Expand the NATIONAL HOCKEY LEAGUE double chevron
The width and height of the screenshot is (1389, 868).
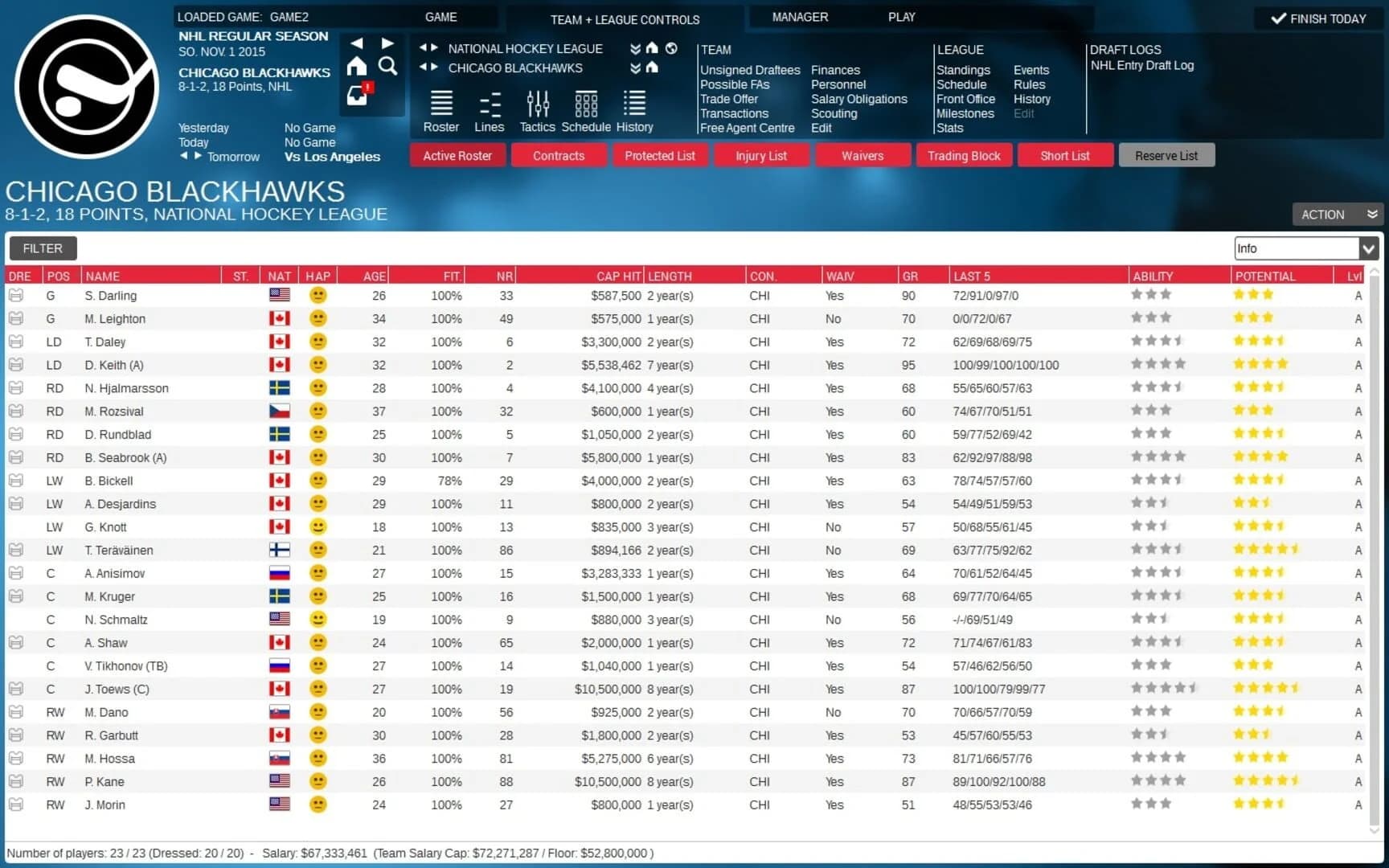634,48
